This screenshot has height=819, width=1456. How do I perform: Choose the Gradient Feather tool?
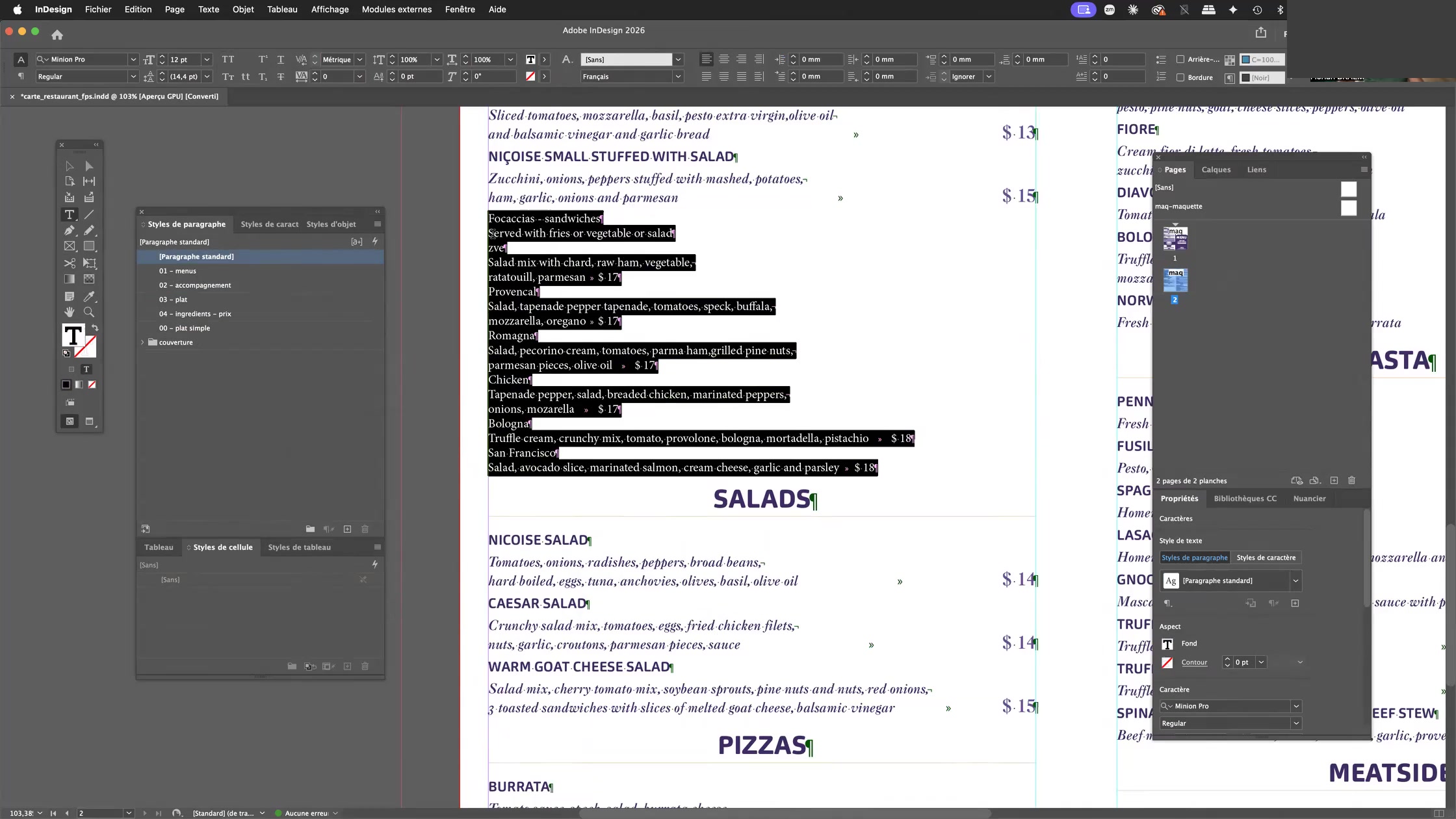click(89, 279)
